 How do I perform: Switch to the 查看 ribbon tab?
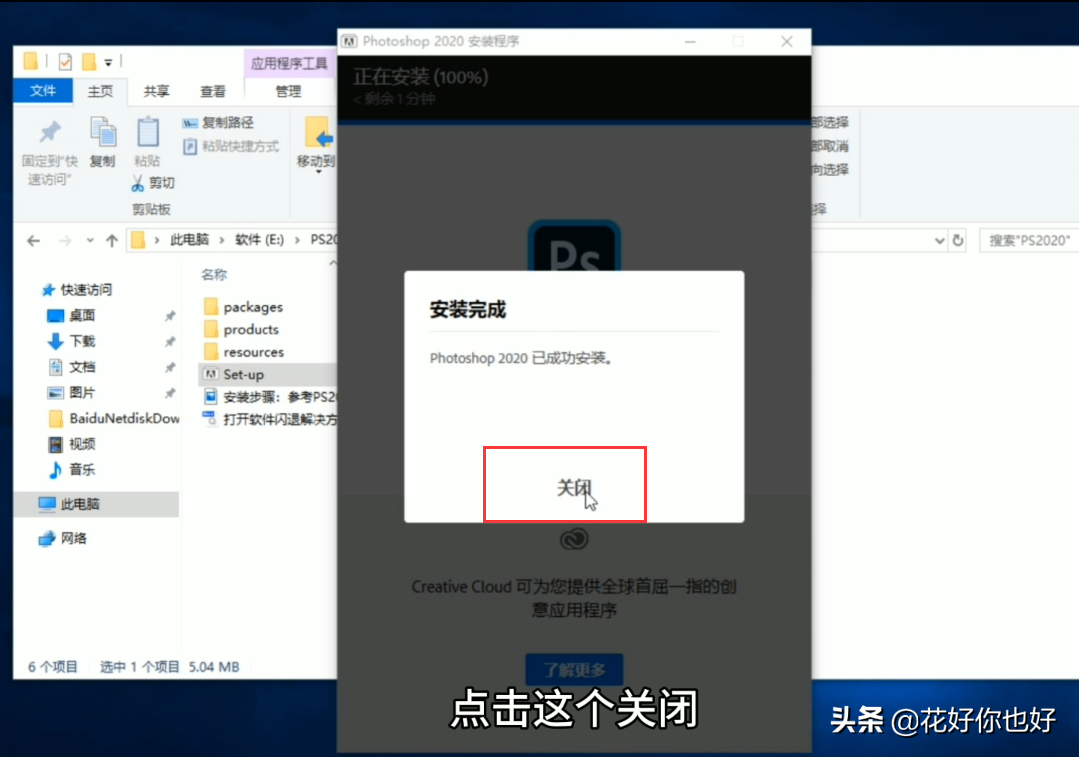click(213, 91)
